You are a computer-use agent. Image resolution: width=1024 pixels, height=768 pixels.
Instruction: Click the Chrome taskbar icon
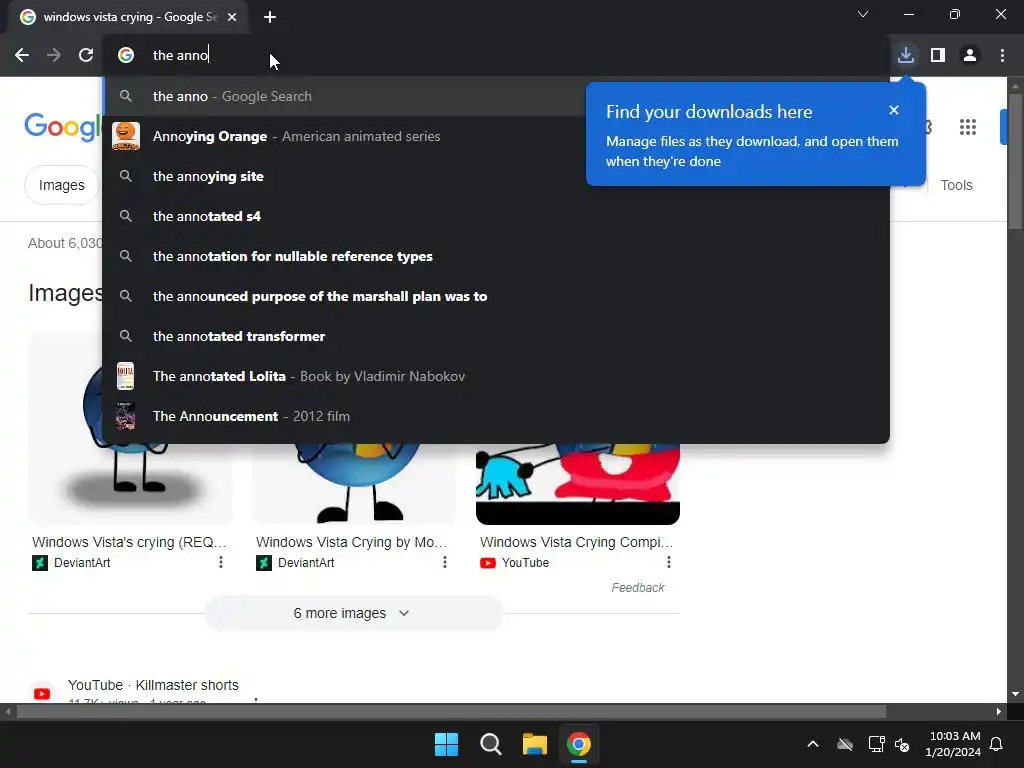(x=579, y=744)
